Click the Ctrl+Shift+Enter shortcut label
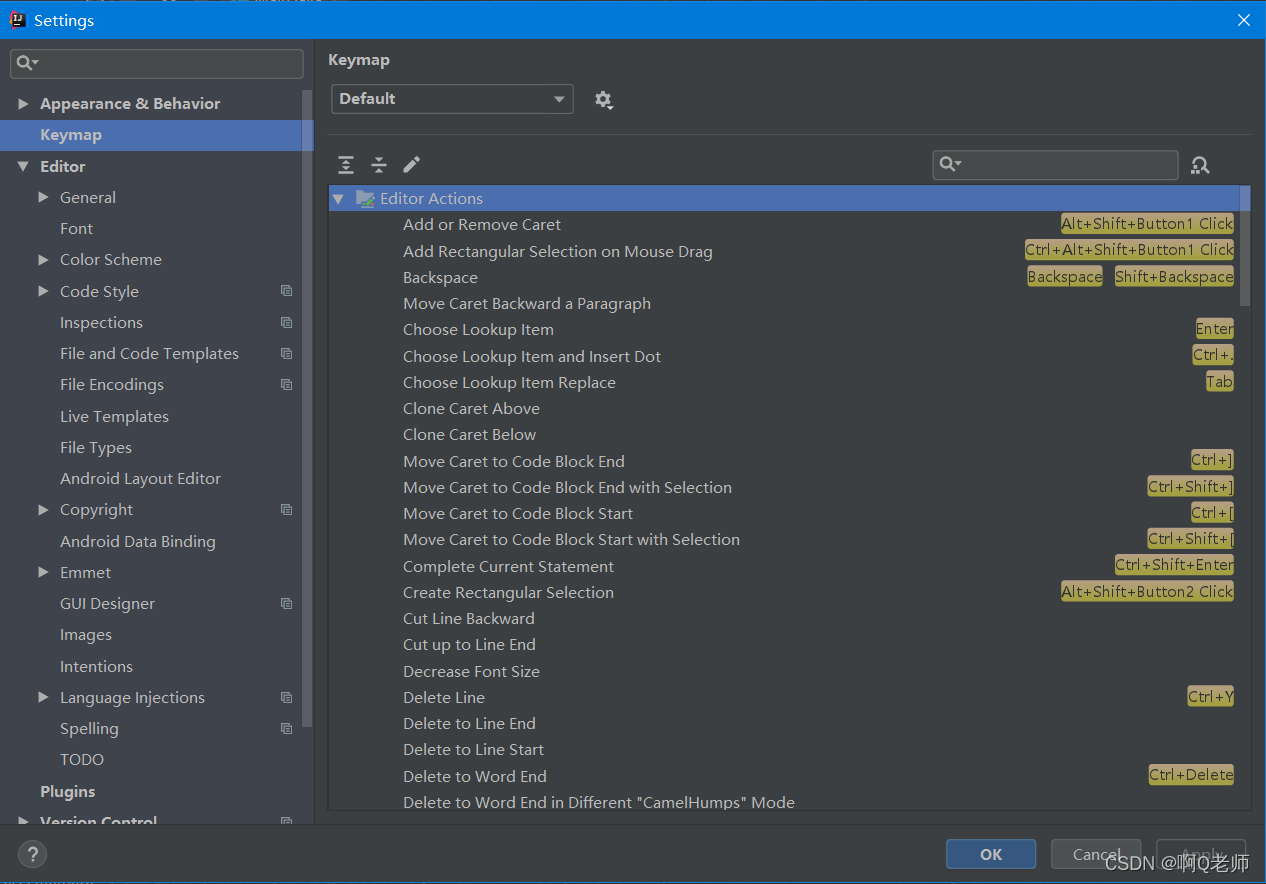This screenshot has height=884, width=1266. tap(1174, 565)
